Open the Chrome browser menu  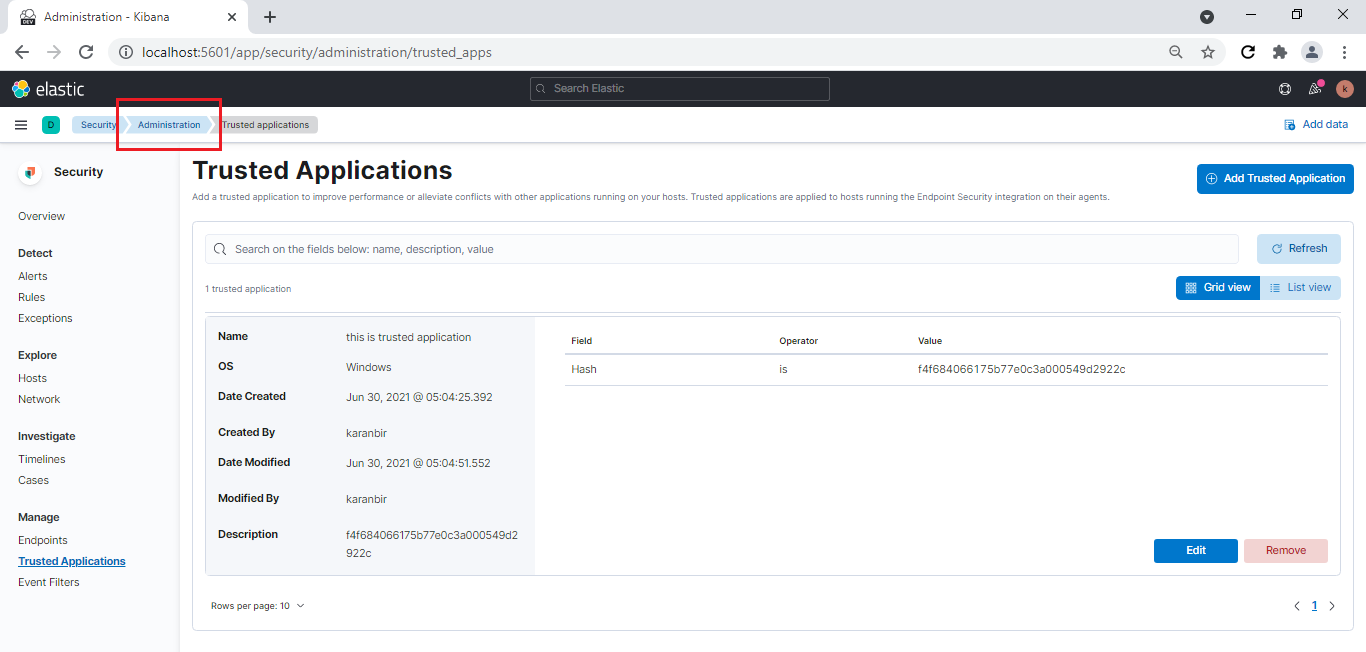[1344, 51]
